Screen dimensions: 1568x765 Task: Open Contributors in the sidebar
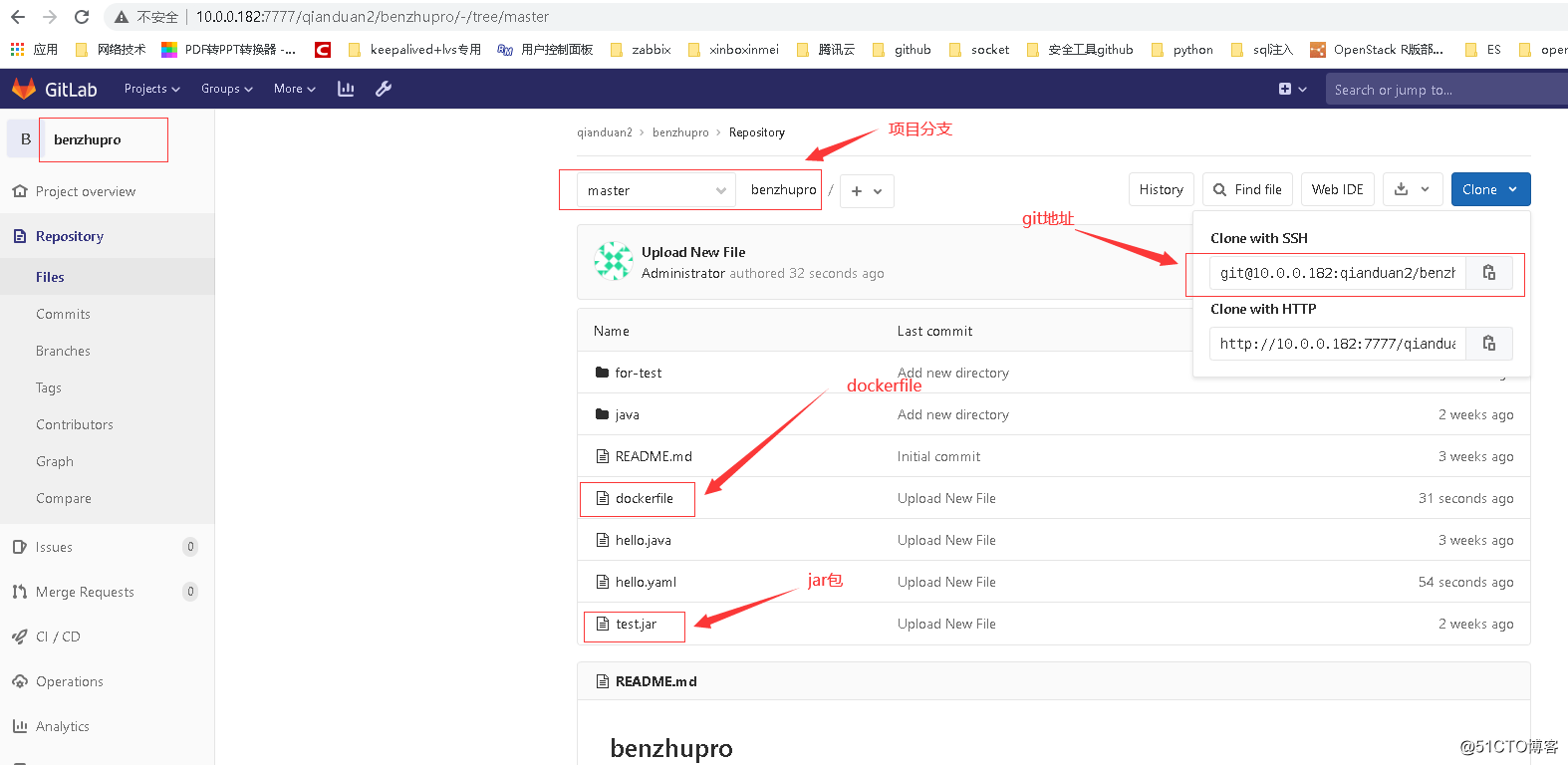point(75,424)
